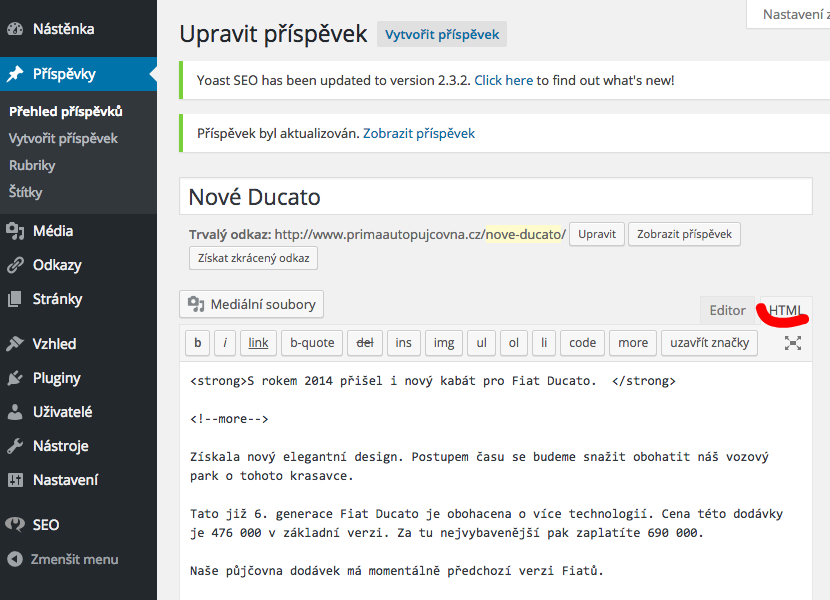Open Přehled příspěvků submenu
830x600 pixels.
[x=66, y=111]
